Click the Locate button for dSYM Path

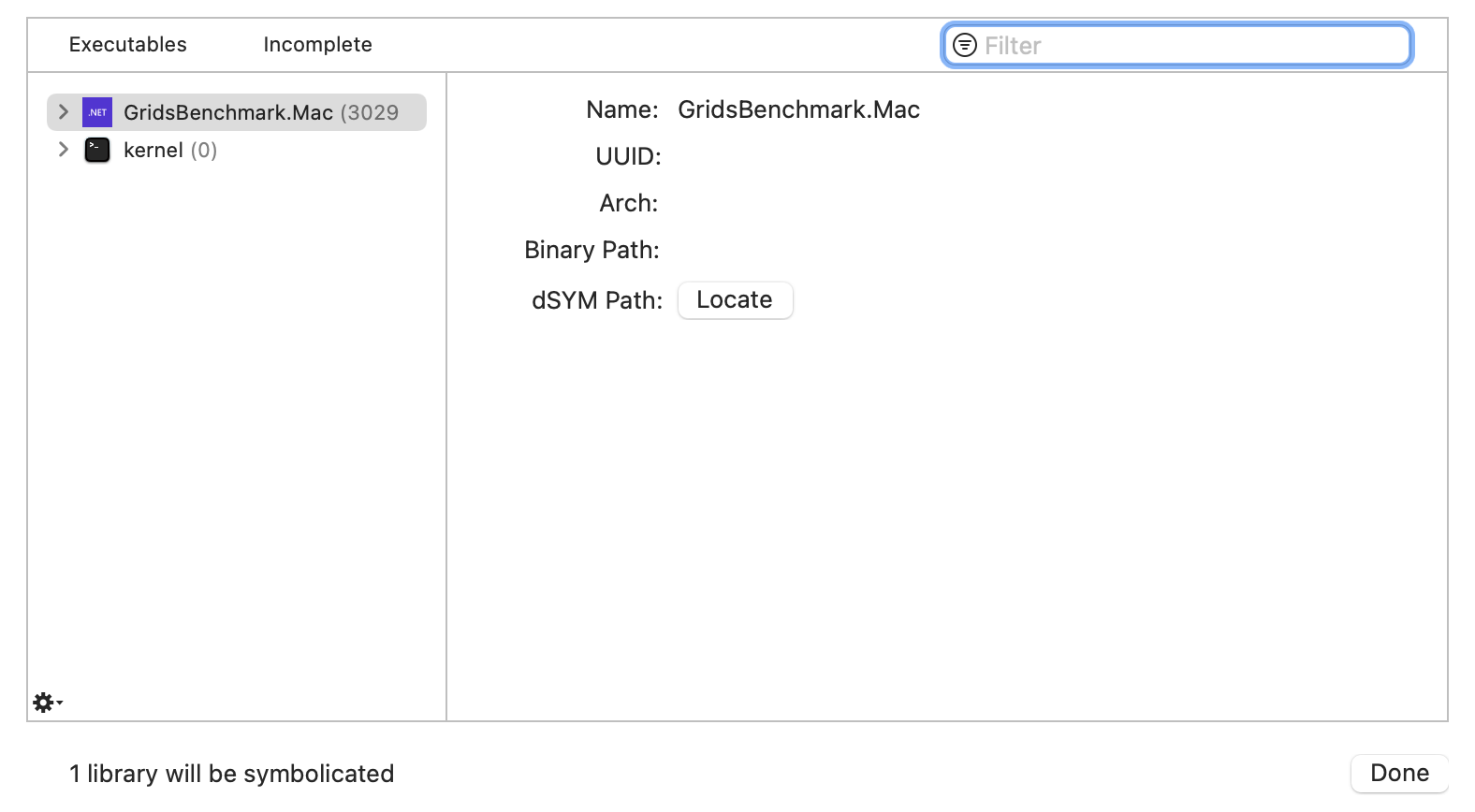[735, 299]
